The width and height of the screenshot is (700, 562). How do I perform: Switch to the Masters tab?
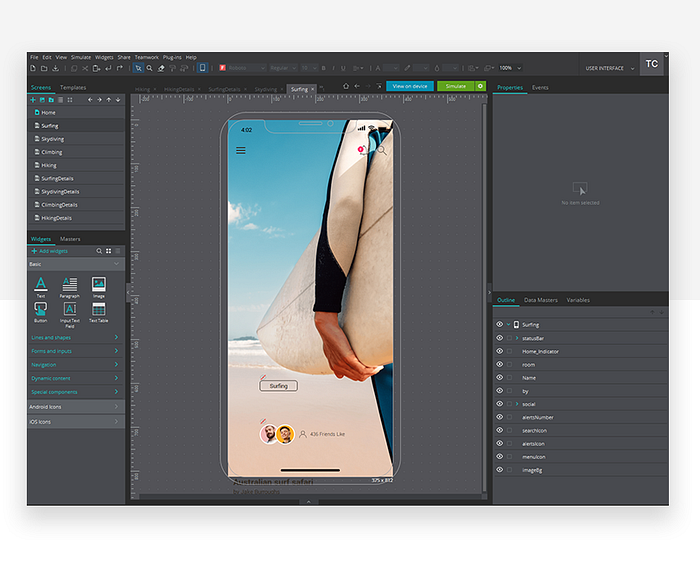70,239
